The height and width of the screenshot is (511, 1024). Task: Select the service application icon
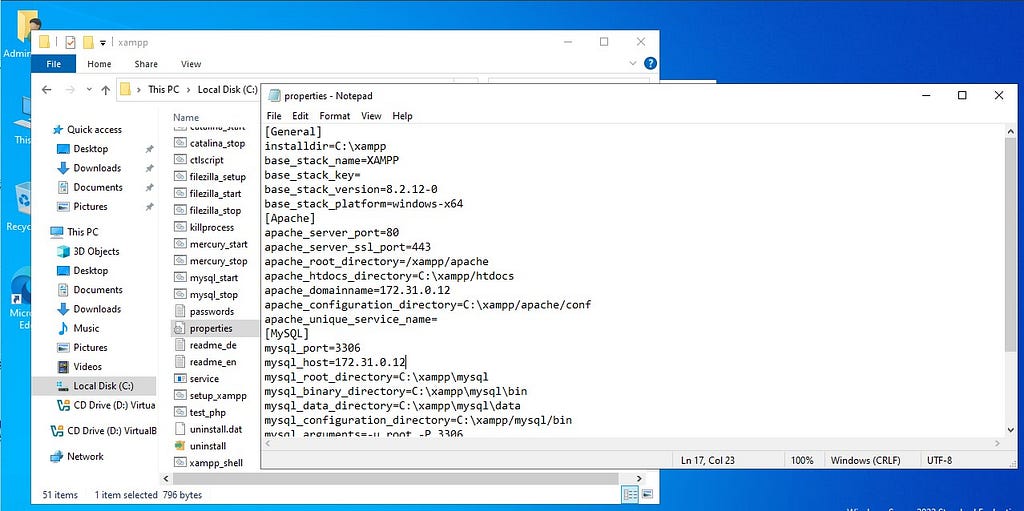(x=180, y=379)
